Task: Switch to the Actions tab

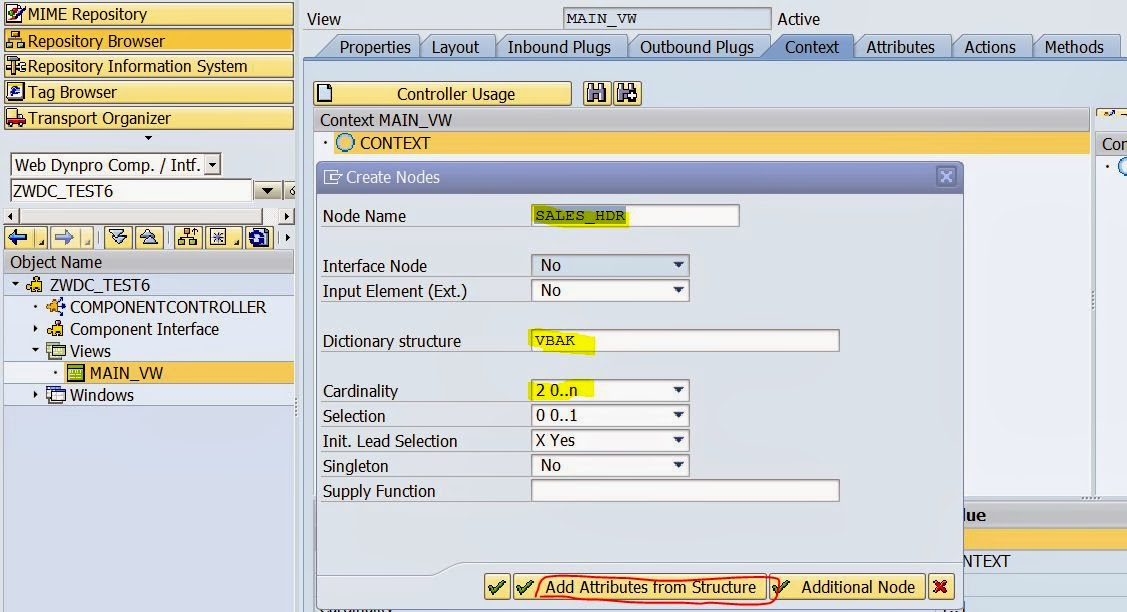Action: click(990, 47)
